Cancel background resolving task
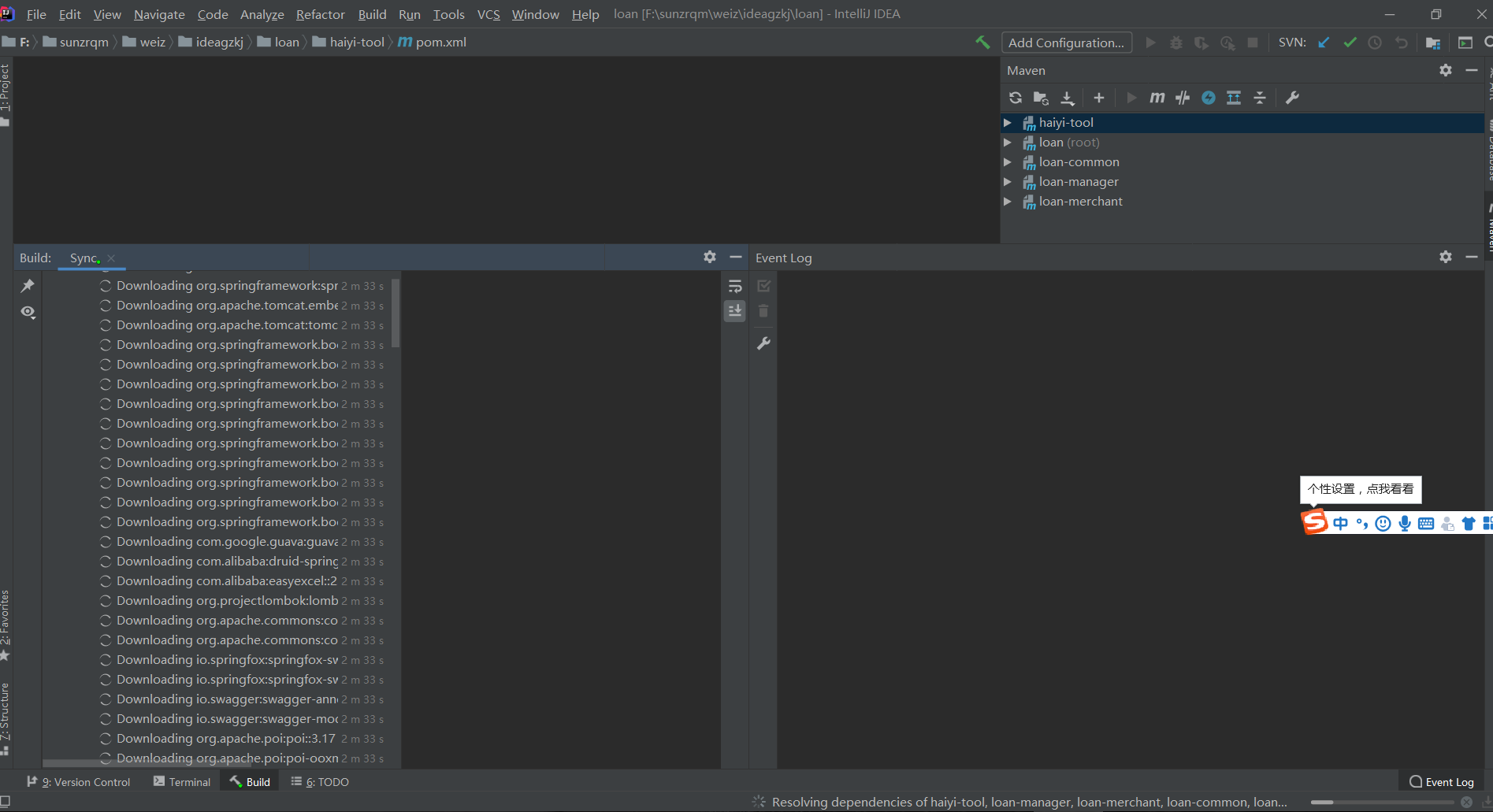Screen dimensions: 1493x812 pos(1466,803)
